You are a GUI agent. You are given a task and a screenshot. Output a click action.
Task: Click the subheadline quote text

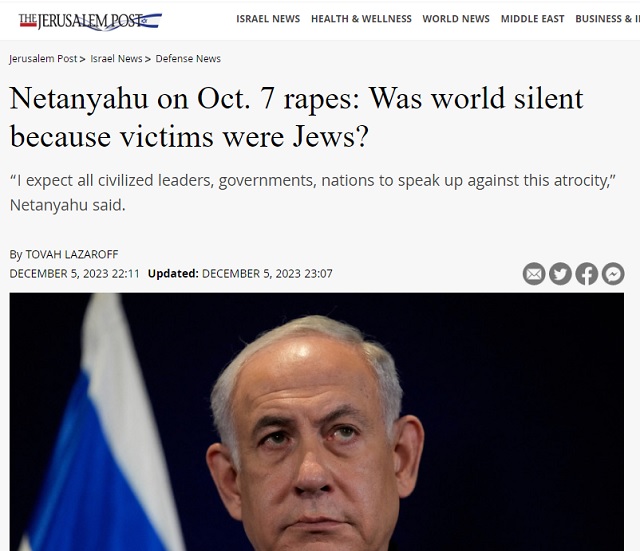(x=313, y=193)
